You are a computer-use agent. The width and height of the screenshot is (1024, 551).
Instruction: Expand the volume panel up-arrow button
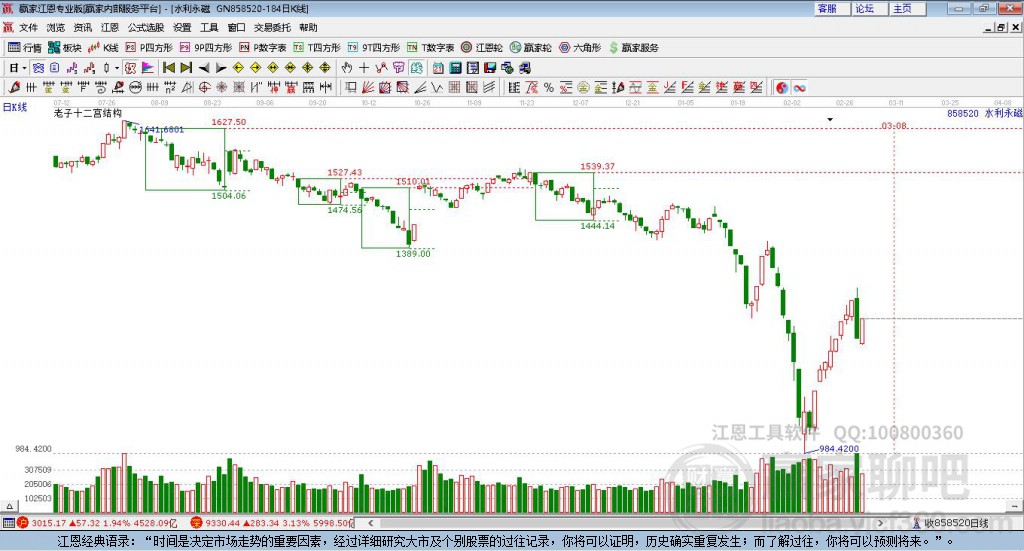pyautogui.click(x=9, y=506)
